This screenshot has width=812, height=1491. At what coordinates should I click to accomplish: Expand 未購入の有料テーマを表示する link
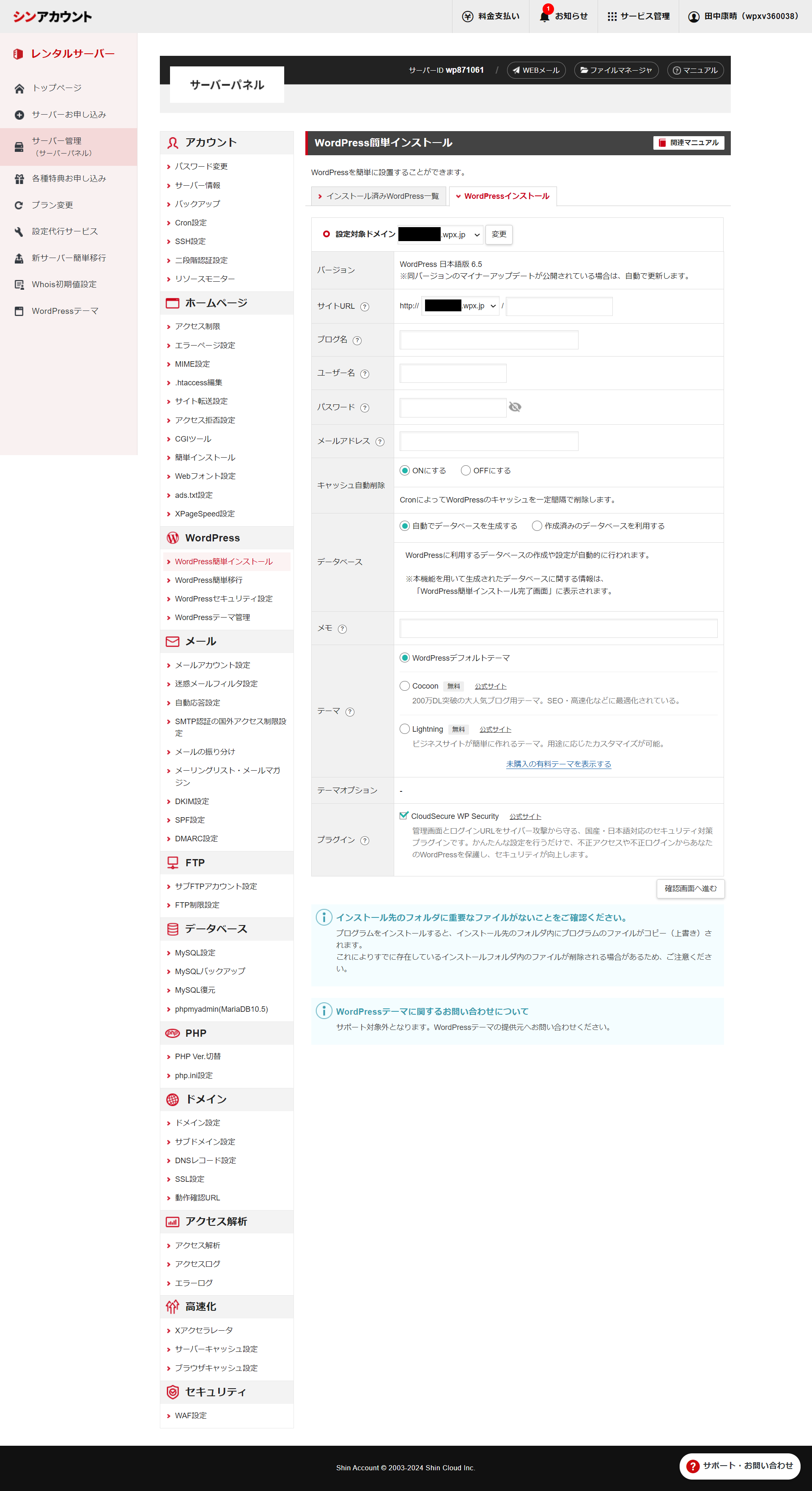[558, 764]
